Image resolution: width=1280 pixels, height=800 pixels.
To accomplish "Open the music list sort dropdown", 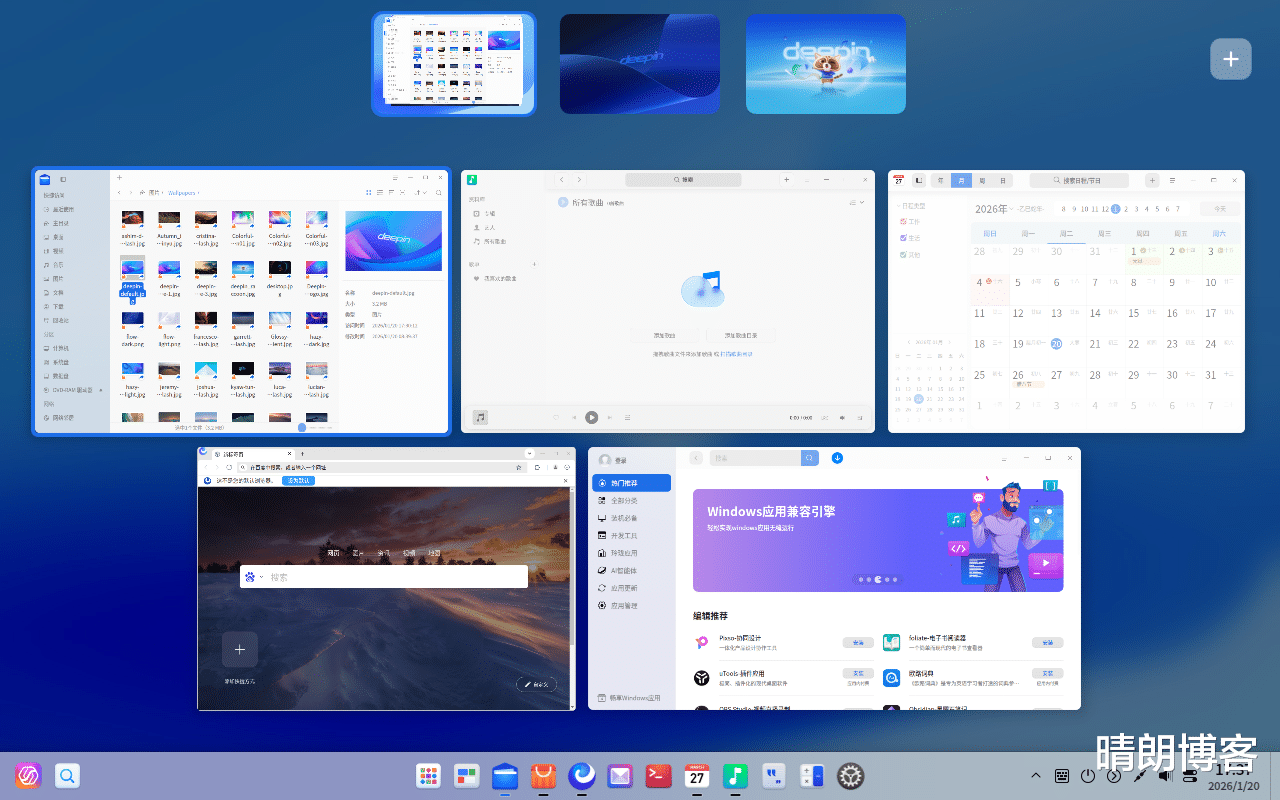I will pos(857,202).
